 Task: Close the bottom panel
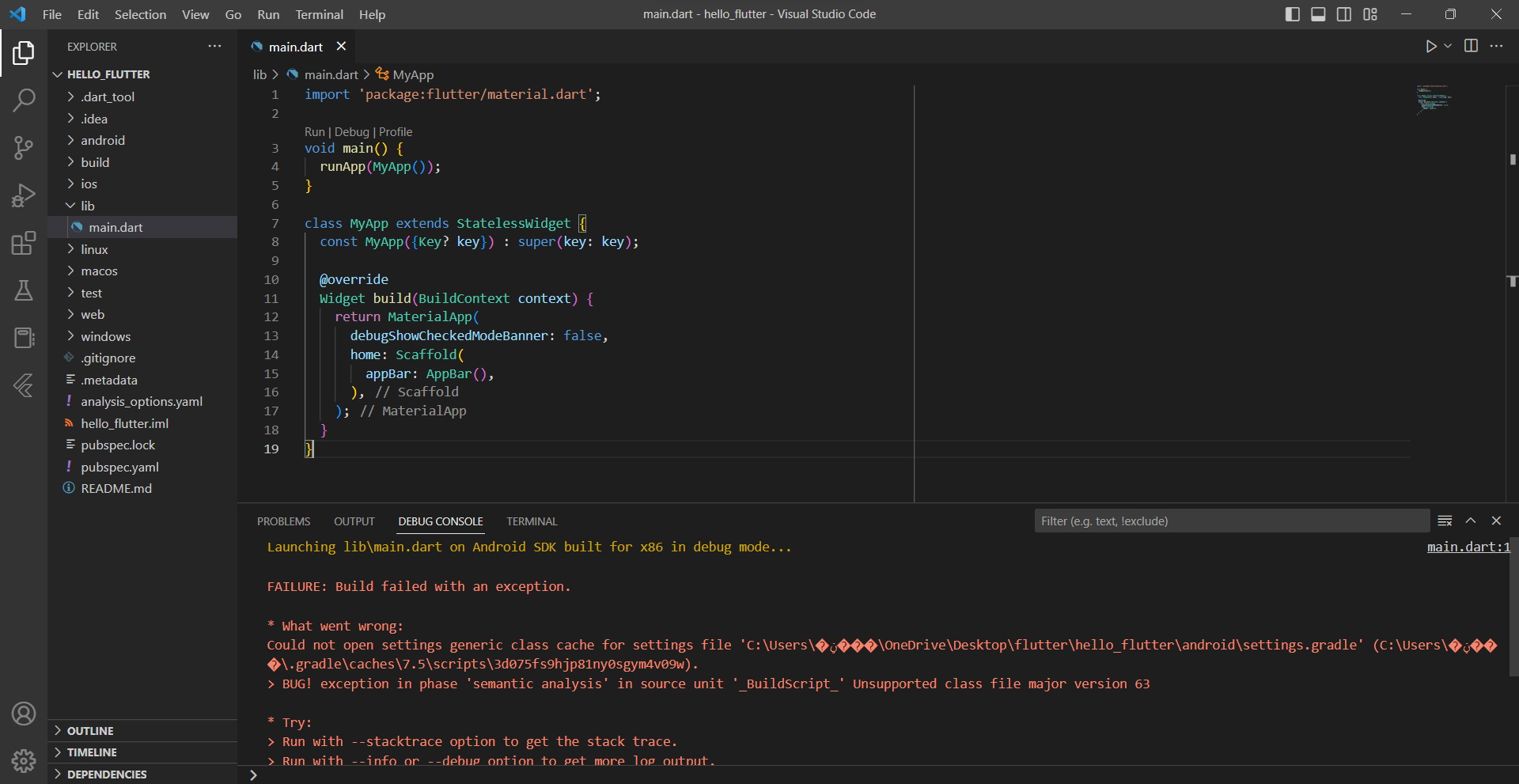tap(1496, 521)
